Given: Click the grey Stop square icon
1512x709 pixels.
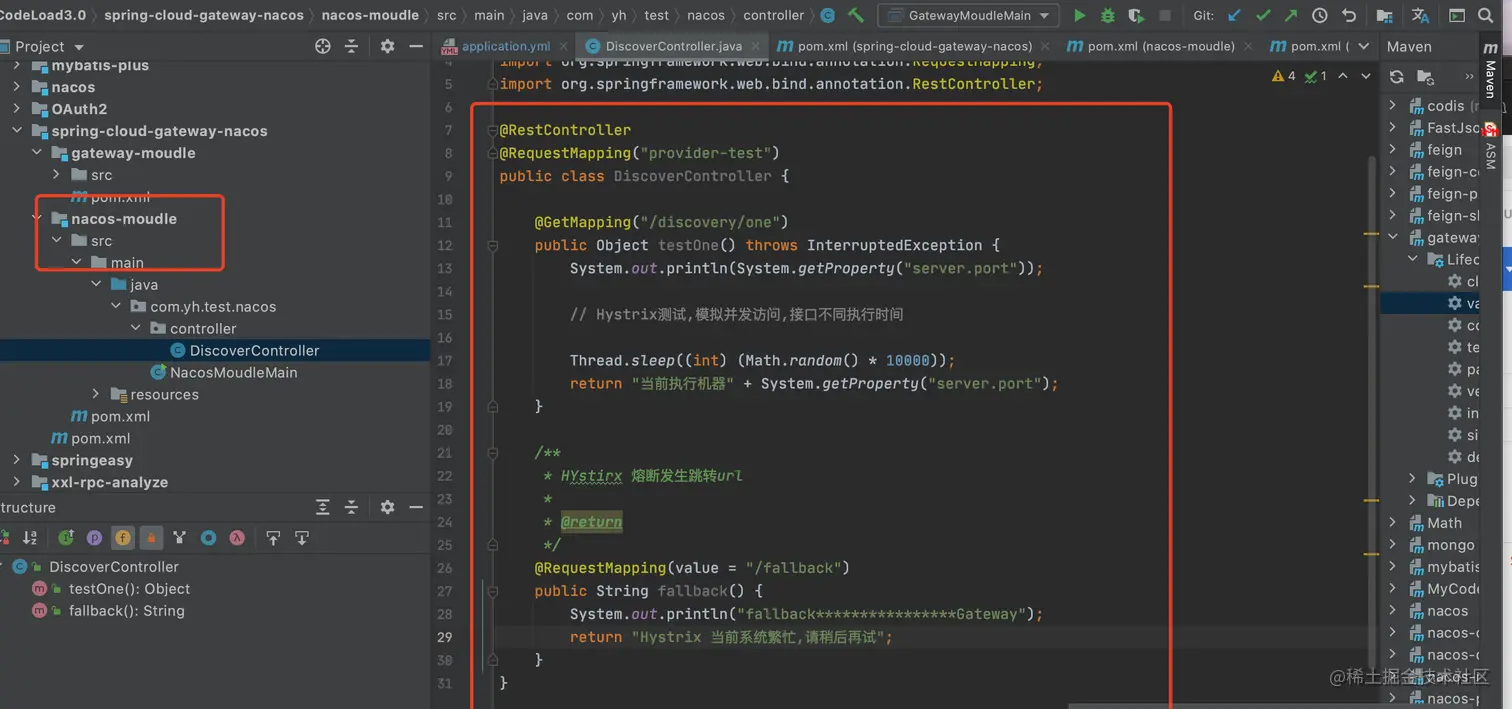Looking at the screenshot, I should pyautogui.click(x=1164, y=16).
